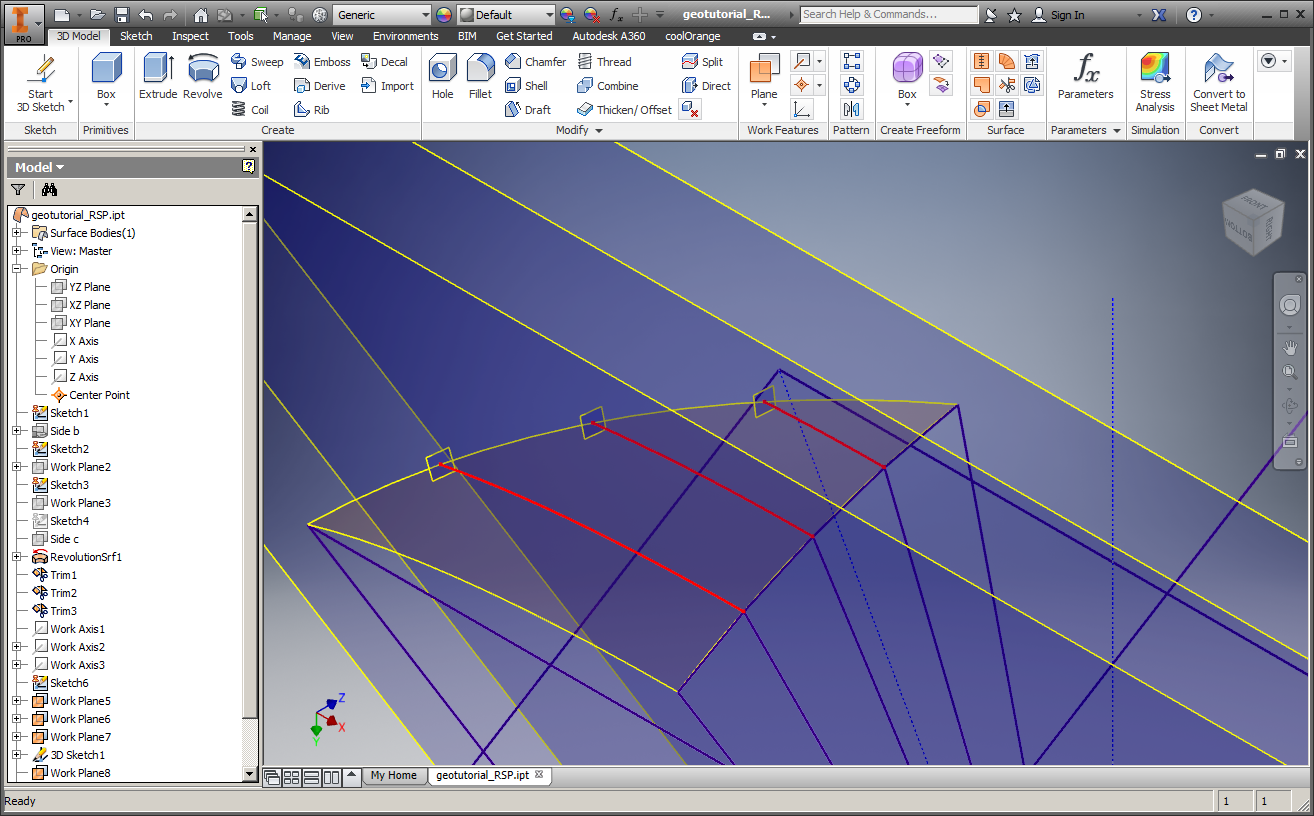This screenshot has width=1314, height=816.
Task: Select the Revolve tool
Action: pos(203,77)
